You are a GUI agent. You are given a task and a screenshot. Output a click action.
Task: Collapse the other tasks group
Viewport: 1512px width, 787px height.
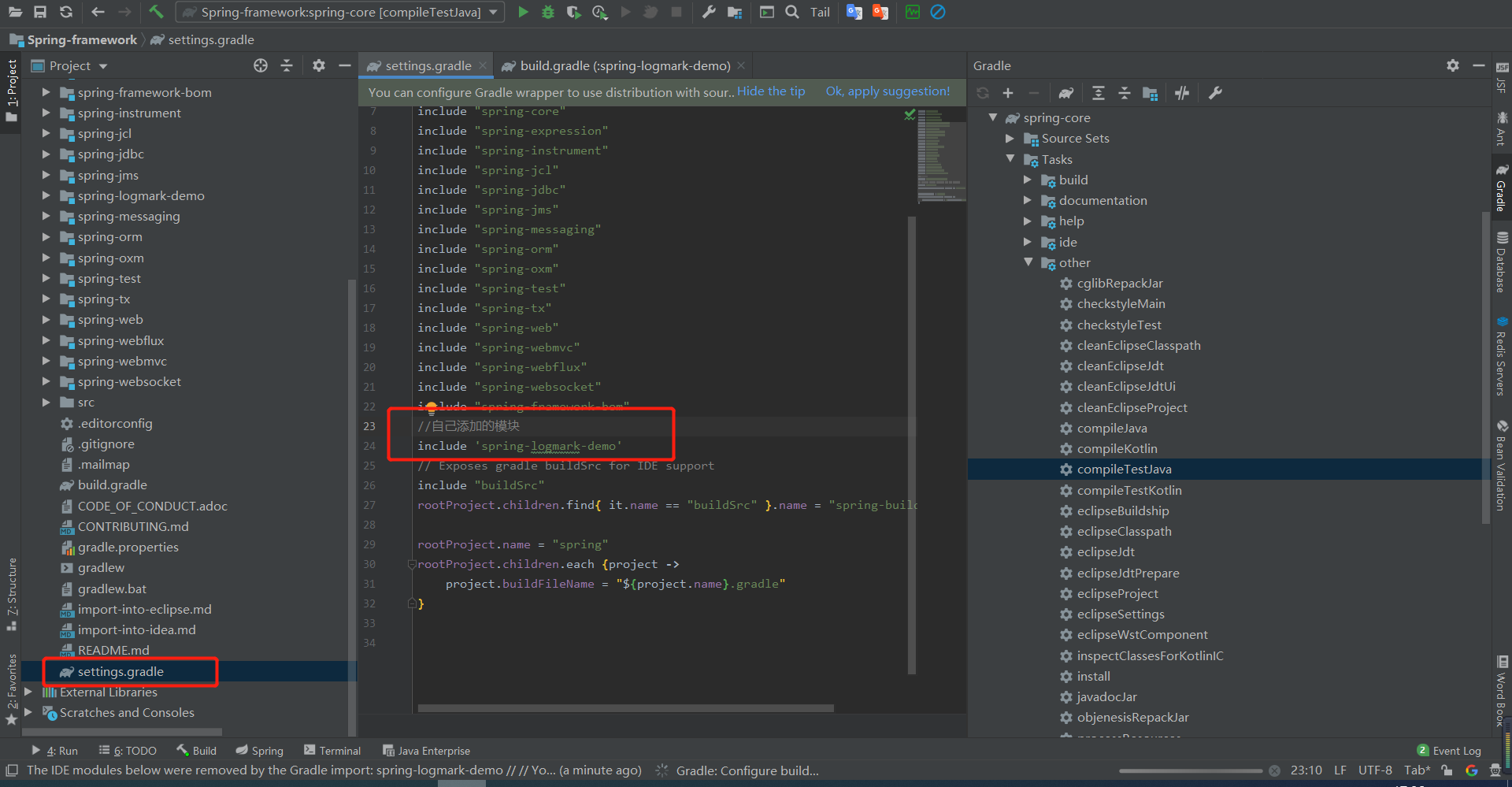pos(1028,262)
